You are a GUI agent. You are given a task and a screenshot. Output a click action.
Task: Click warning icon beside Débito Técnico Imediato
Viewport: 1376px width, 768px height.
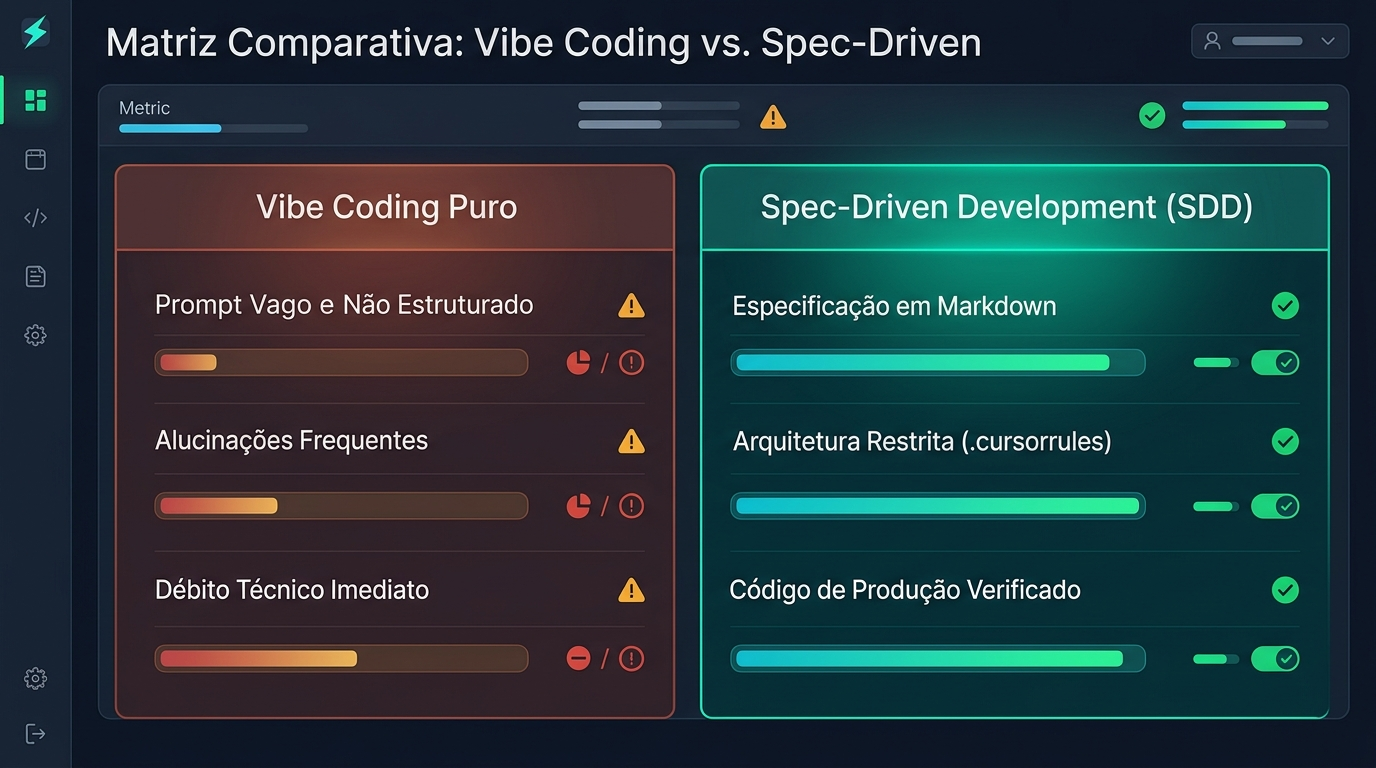[631, 590]
